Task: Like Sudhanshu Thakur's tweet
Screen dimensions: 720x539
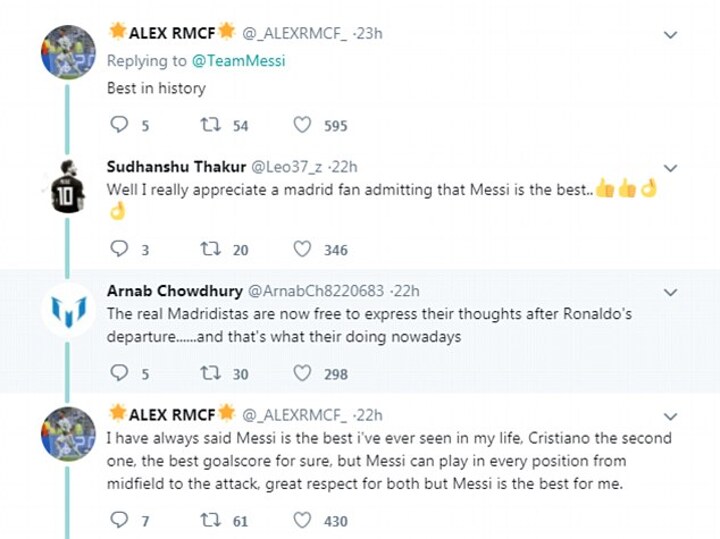Action: (302, 249)
